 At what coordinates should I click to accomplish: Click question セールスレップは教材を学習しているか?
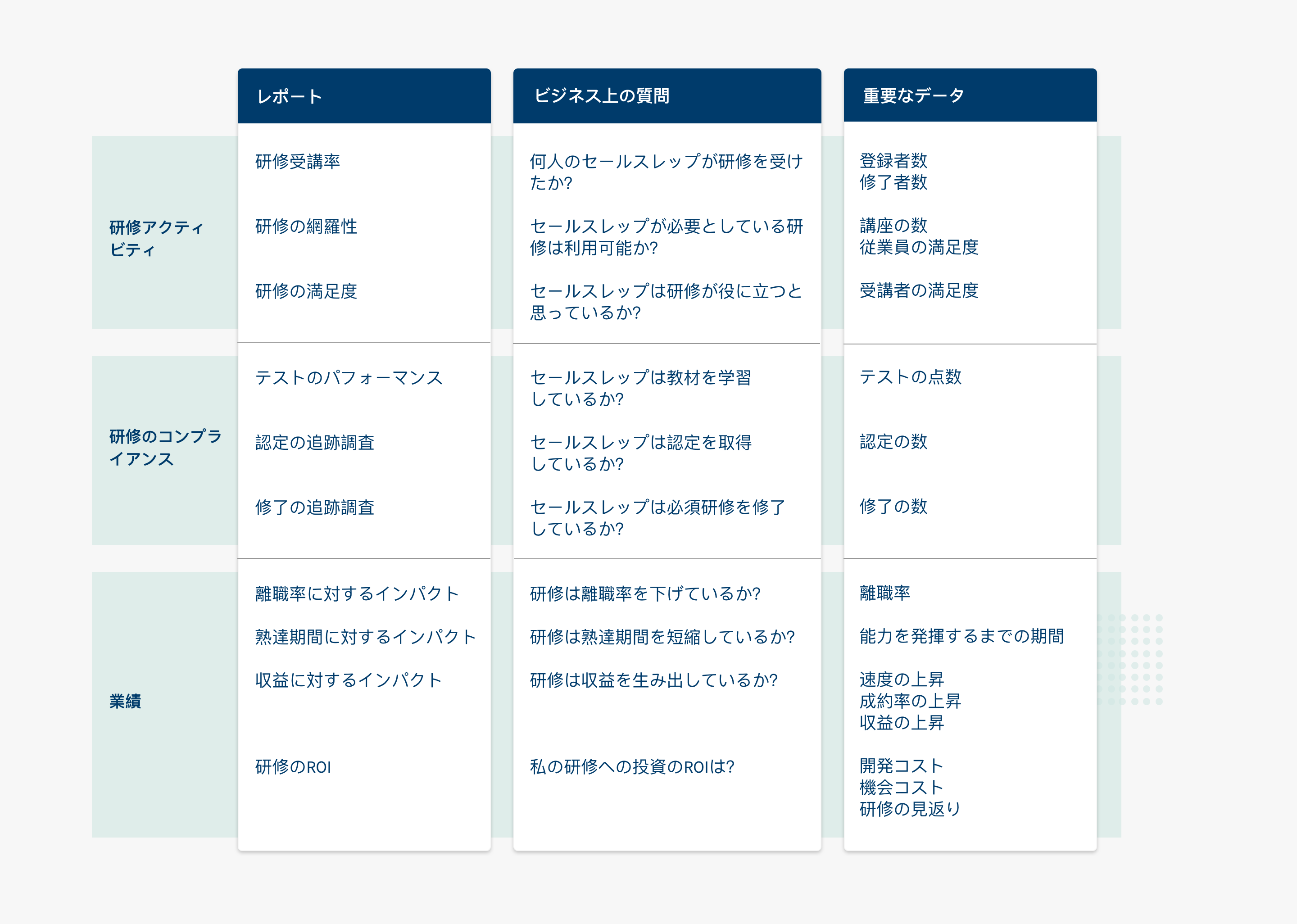(x=640, y=388)
